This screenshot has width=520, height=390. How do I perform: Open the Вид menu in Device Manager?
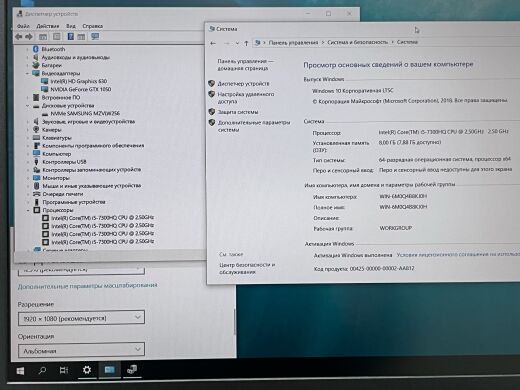[71, 26]
